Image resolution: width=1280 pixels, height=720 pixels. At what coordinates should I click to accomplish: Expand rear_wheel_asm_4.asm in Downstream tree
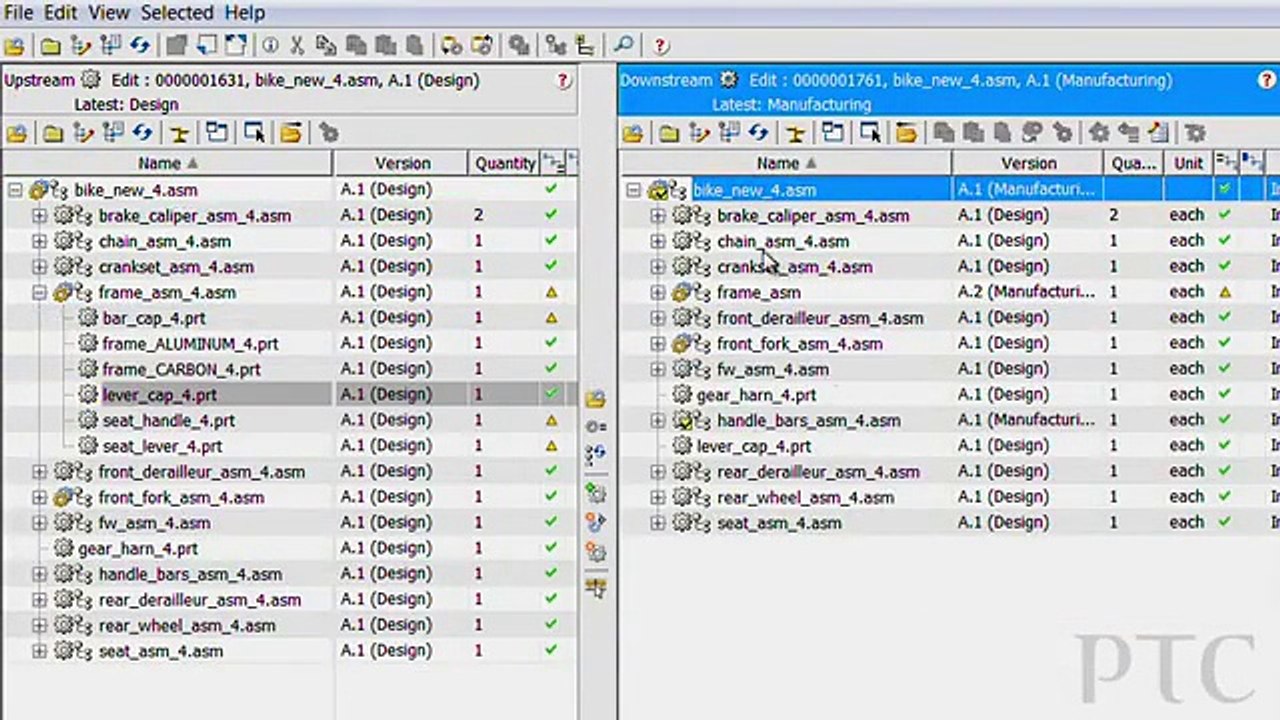657,497
